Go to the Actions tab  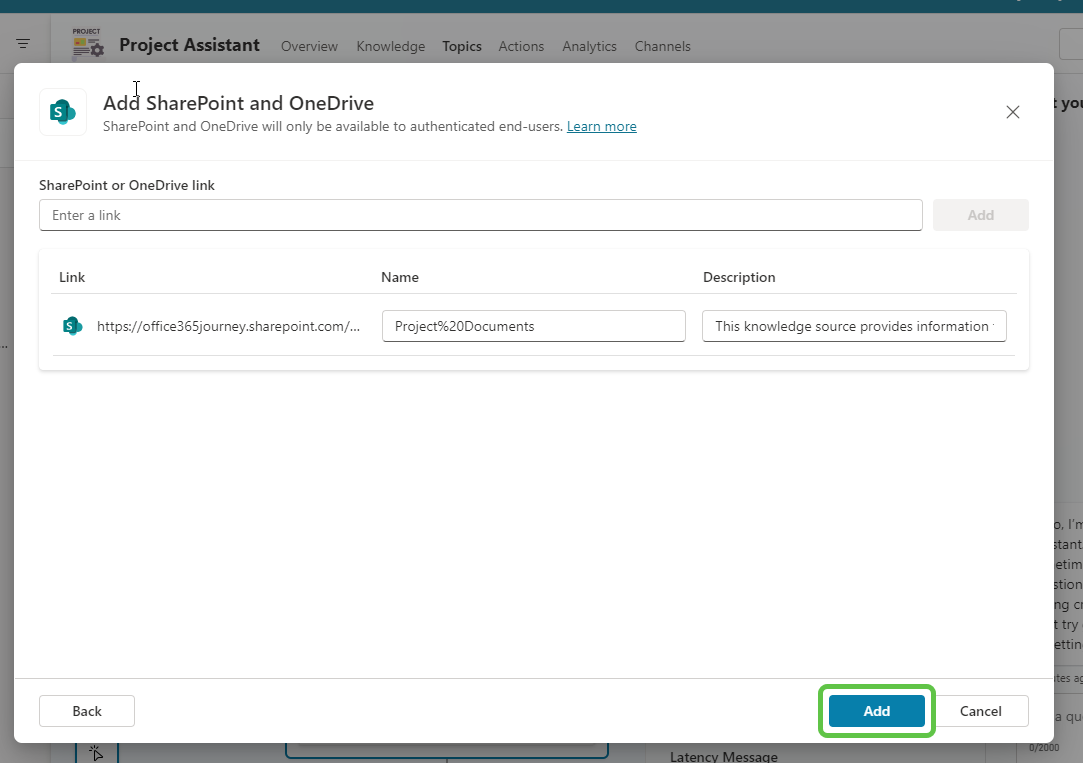click(521, 46)
